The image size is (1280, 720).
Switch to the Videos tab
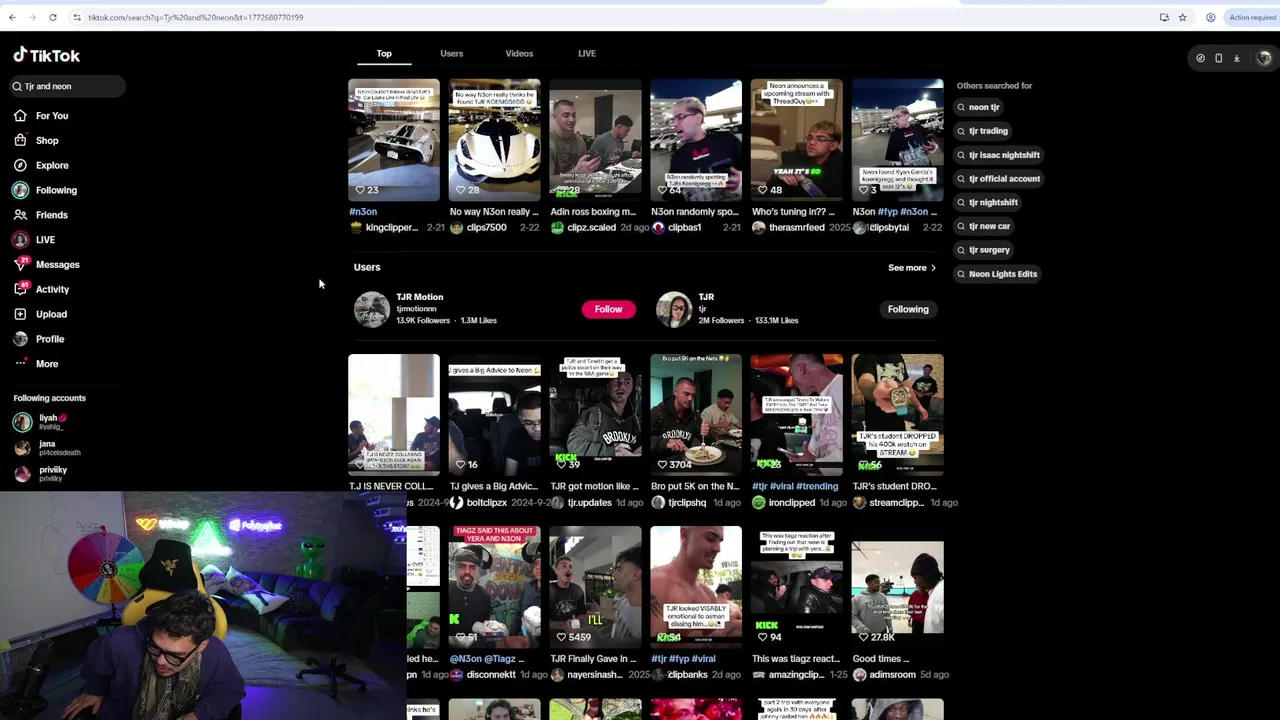click(519, 54)
